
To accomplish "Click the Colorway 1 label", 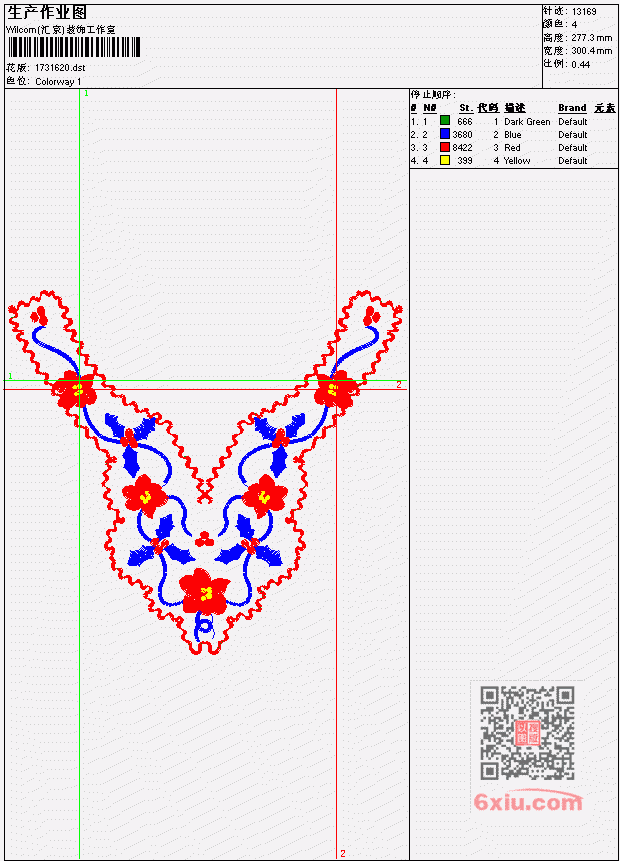I will click(58, 81).
